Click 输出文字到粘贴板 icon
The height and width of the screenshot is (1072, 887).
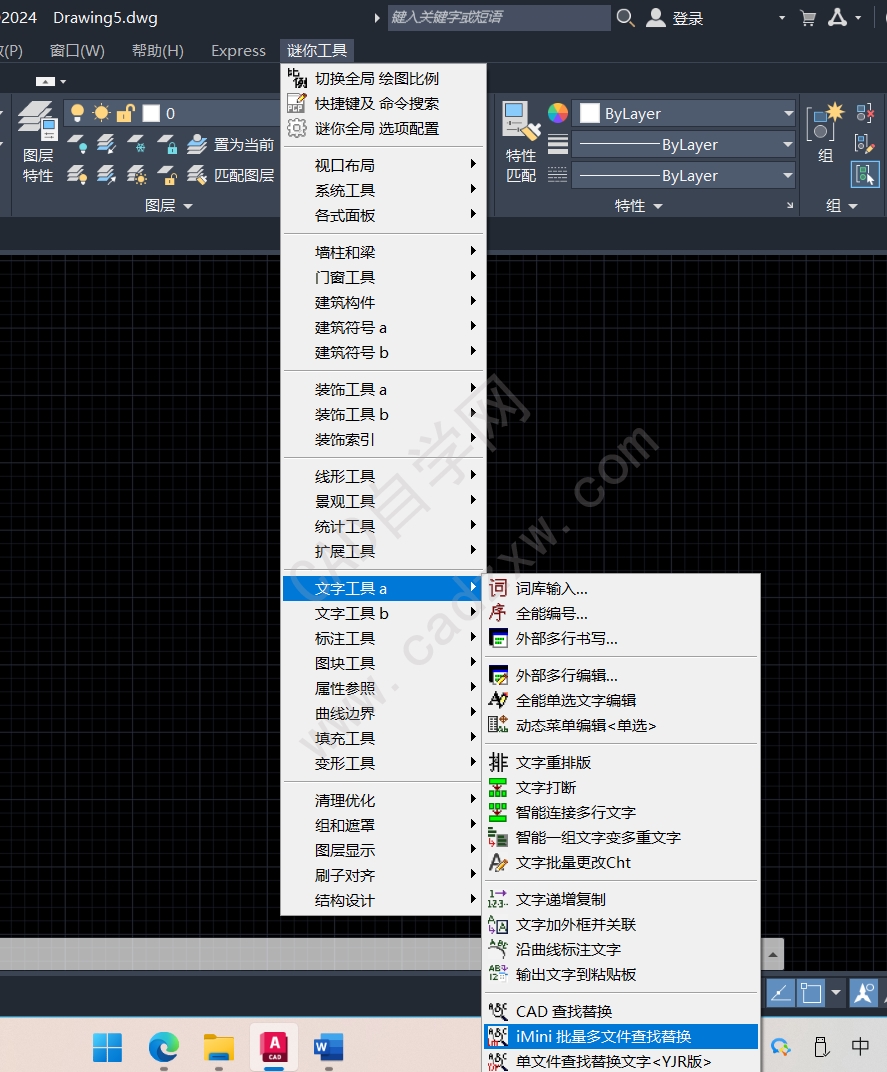click(x=498, y=974)
